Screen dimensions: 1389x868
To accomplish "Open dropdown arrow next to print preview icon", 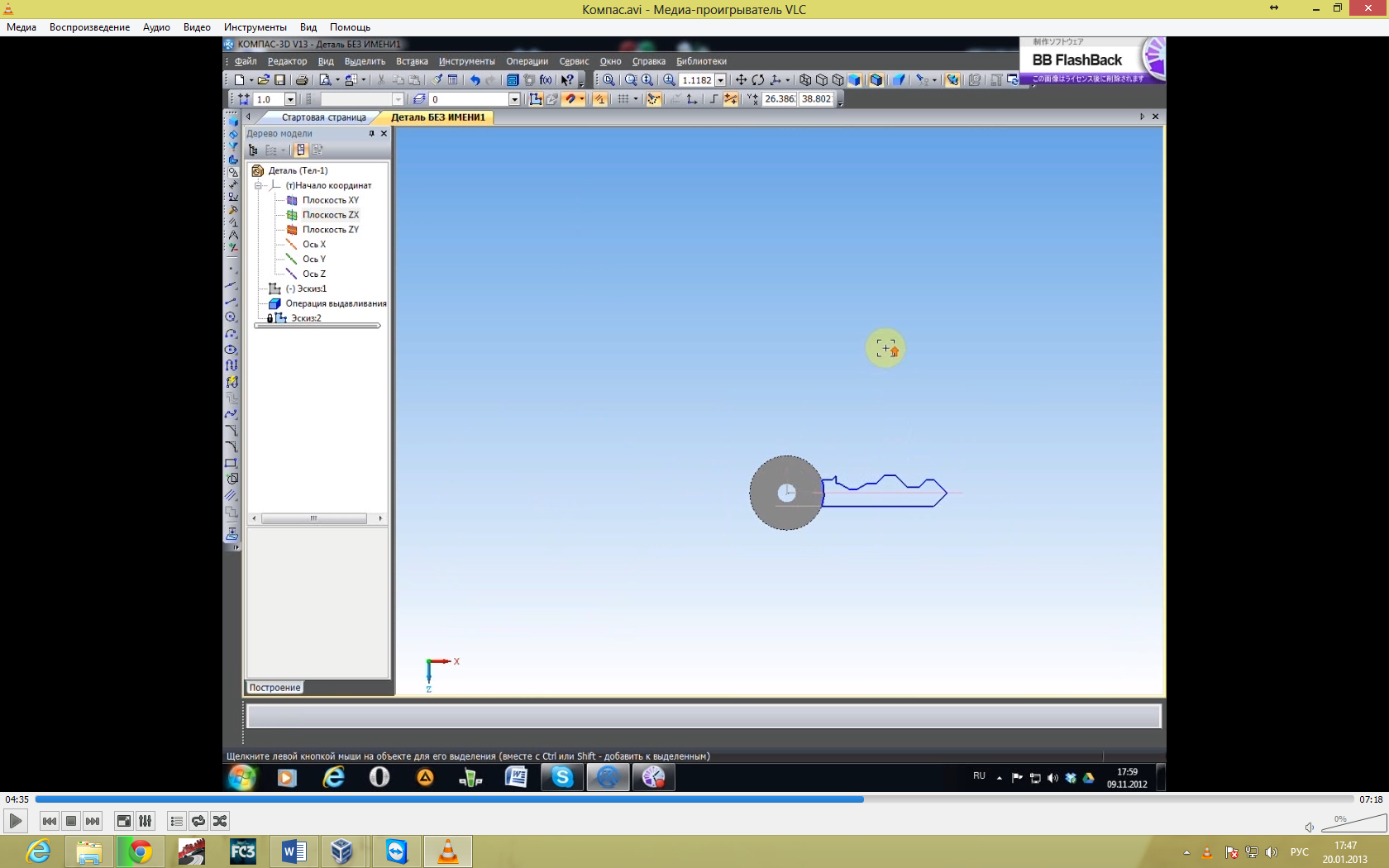I will tap(337, 80).
